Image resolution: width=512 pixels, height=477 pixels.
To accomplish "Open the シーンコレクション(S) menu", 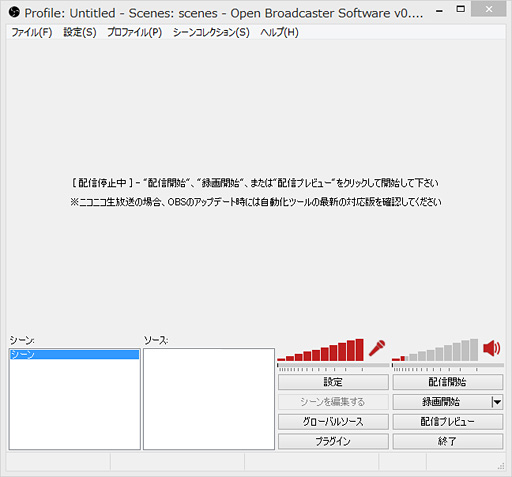I will [211, 32].
